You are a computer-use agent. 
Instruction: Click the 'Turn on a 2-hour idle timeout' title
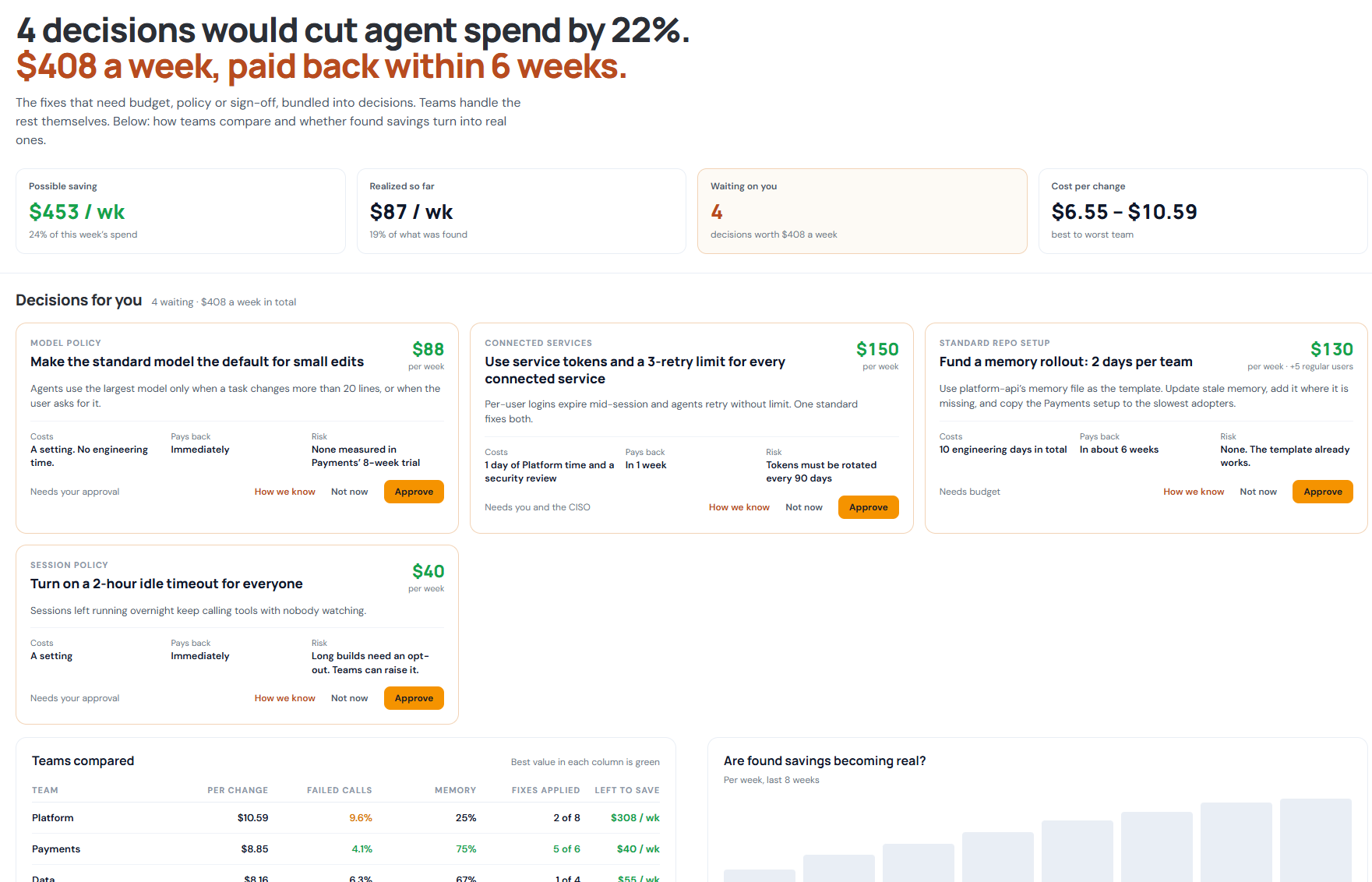tap(167, 584)
